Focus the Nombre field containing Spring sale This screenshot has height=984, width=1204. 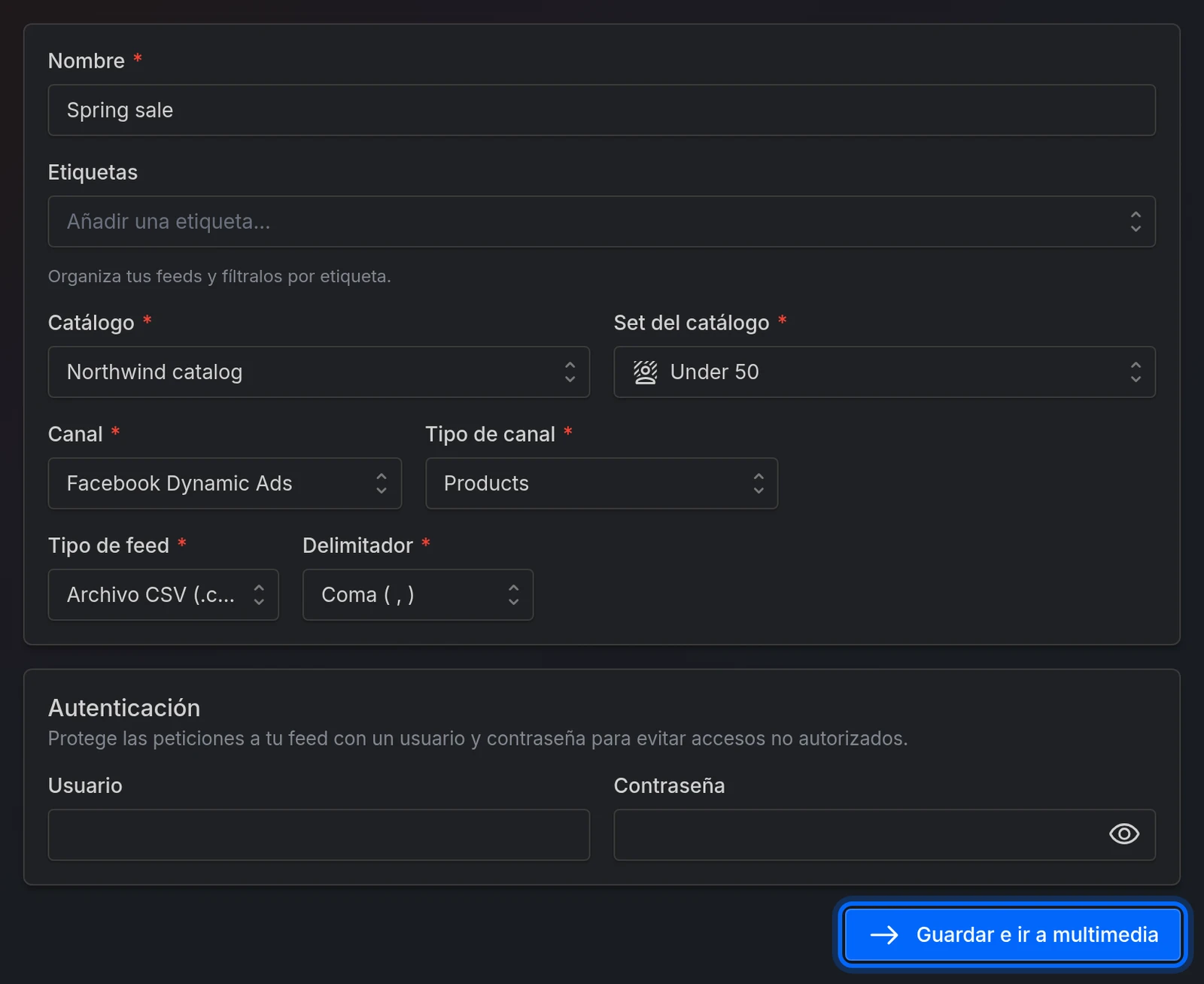pos(602,110)
